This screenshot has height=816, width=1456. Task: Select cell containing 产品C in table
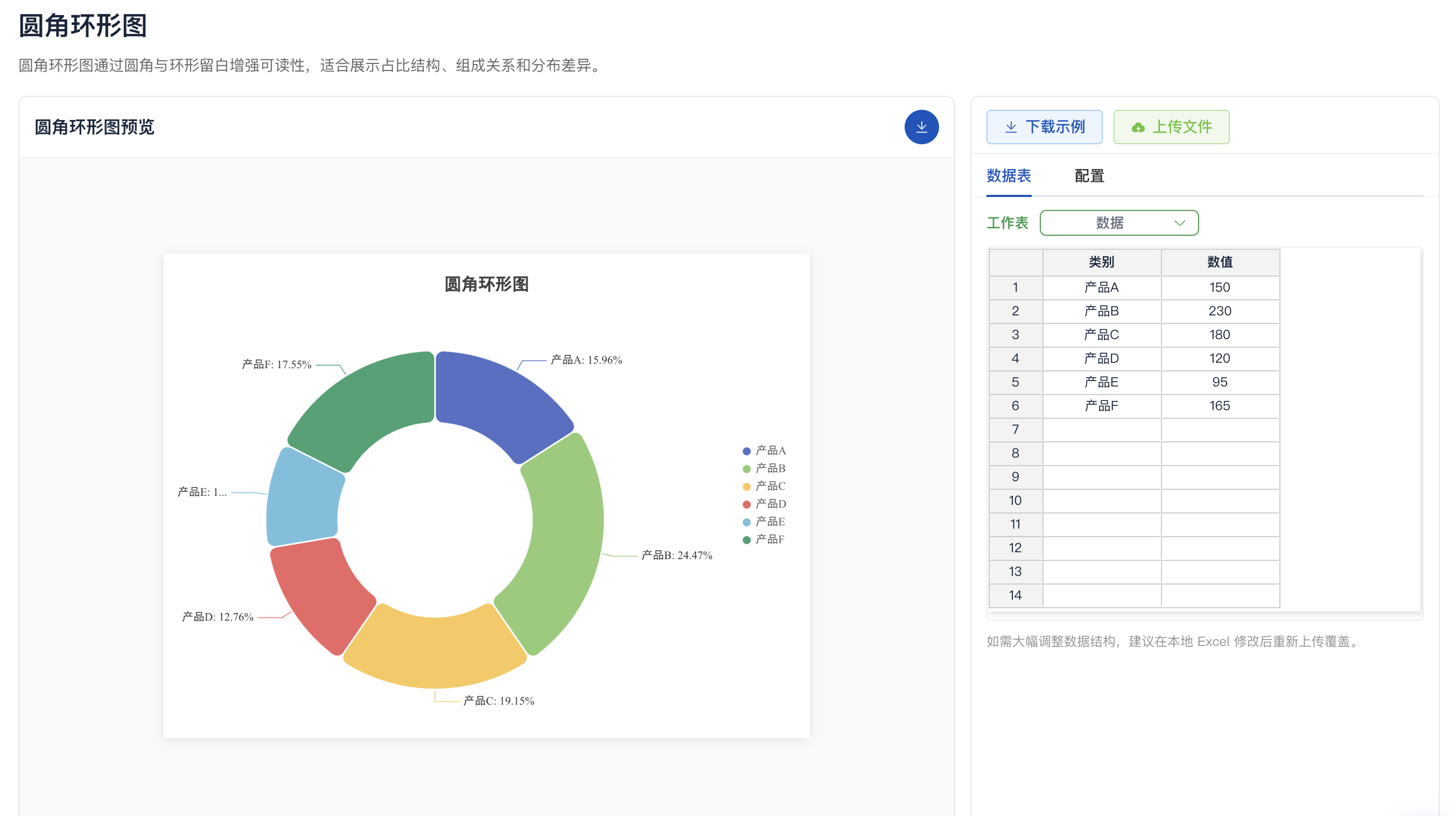[1102, 335]
